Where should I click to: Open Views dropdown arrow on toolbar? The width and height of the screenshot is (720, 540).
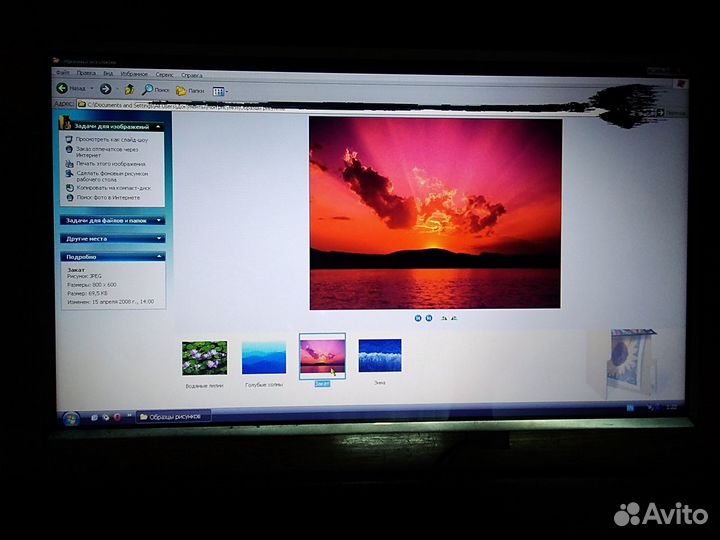point(226,92)
